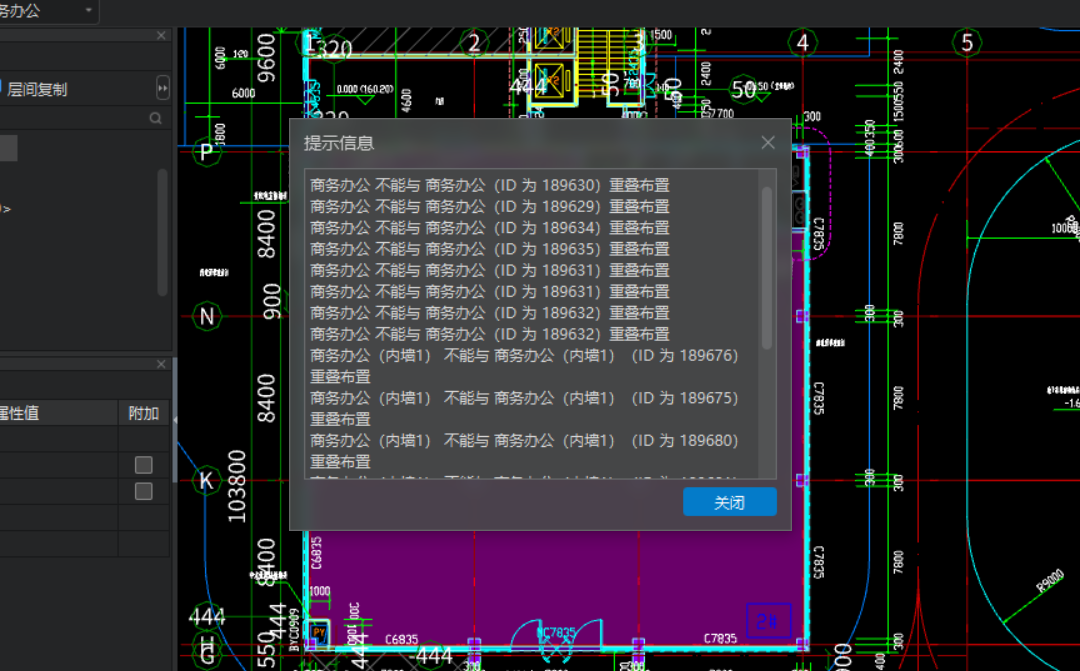Close the left 层间复制 panel with X
This screenshot has height=671, width=1080.
(161, 35)
